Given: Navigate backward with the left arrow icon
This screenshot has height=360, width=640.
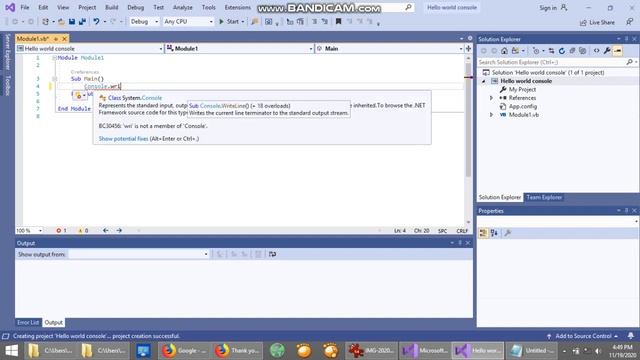Looking at the screenshot, I should (106, 231).
